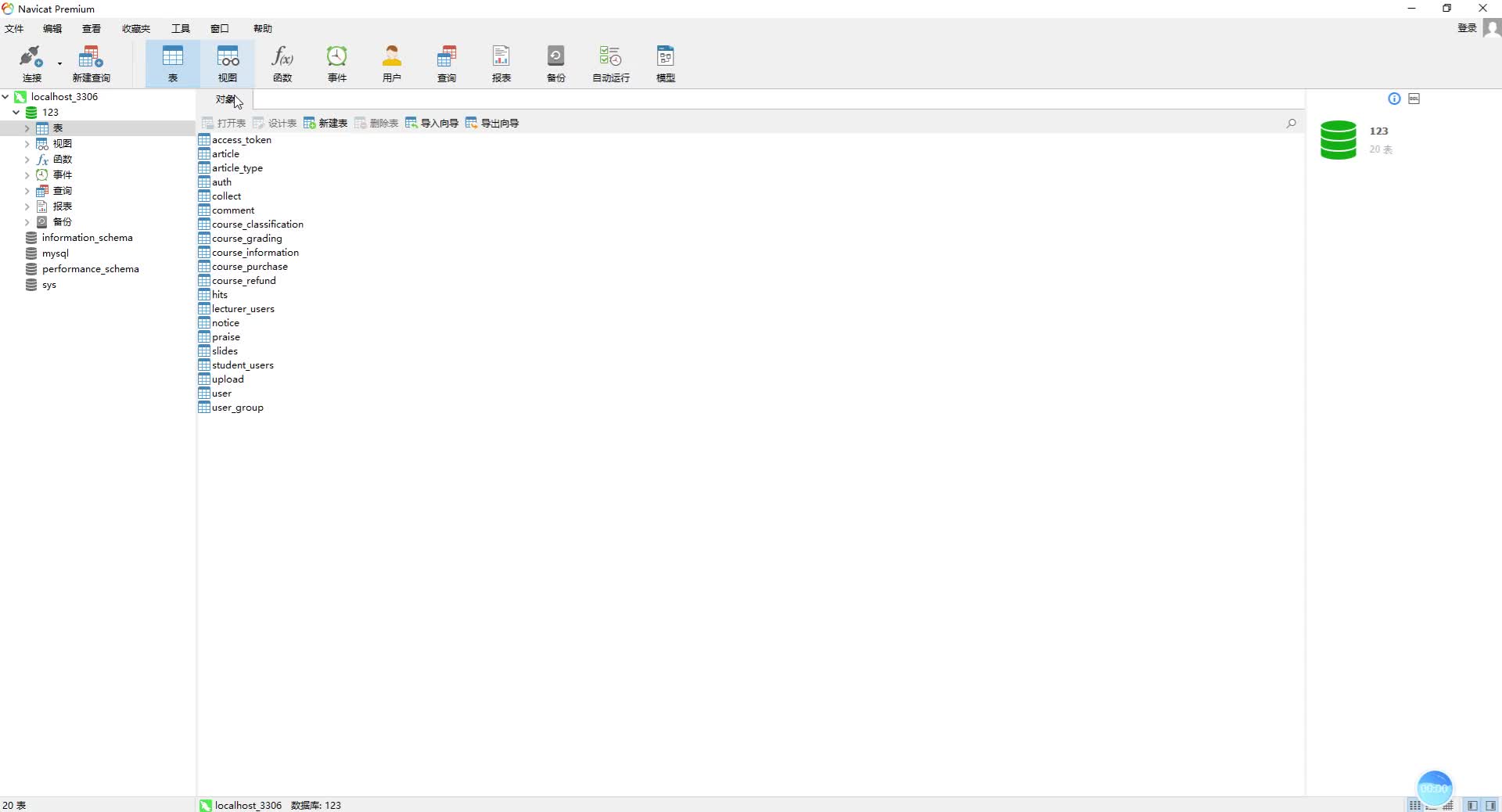1502x812 pixels.
Task: Select the View (视图) toolbar icon
Action: click(x=228, y=63)
